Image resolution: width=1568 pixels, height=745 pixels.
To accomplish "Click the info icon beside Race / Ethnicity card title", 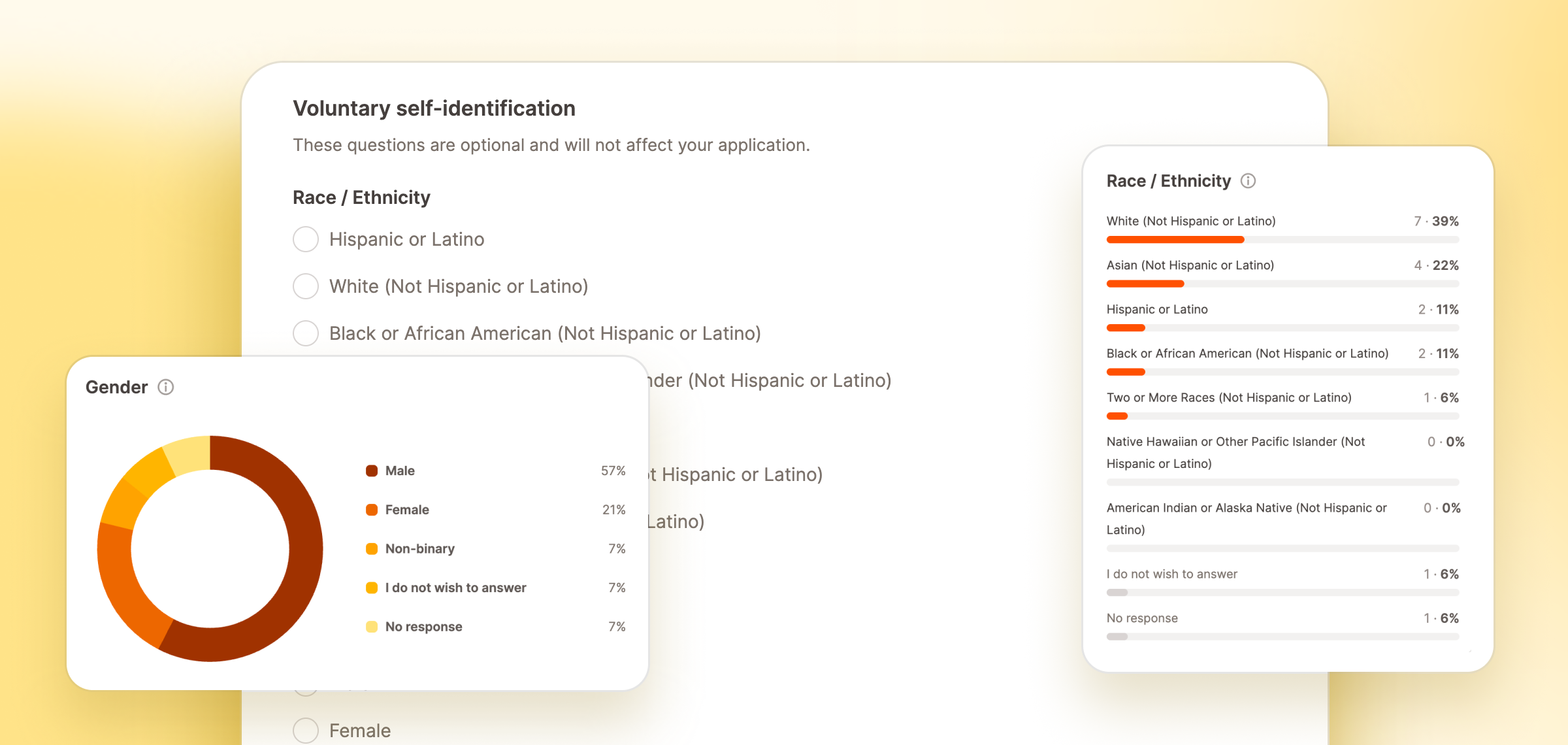I will tap(1248, 181).
